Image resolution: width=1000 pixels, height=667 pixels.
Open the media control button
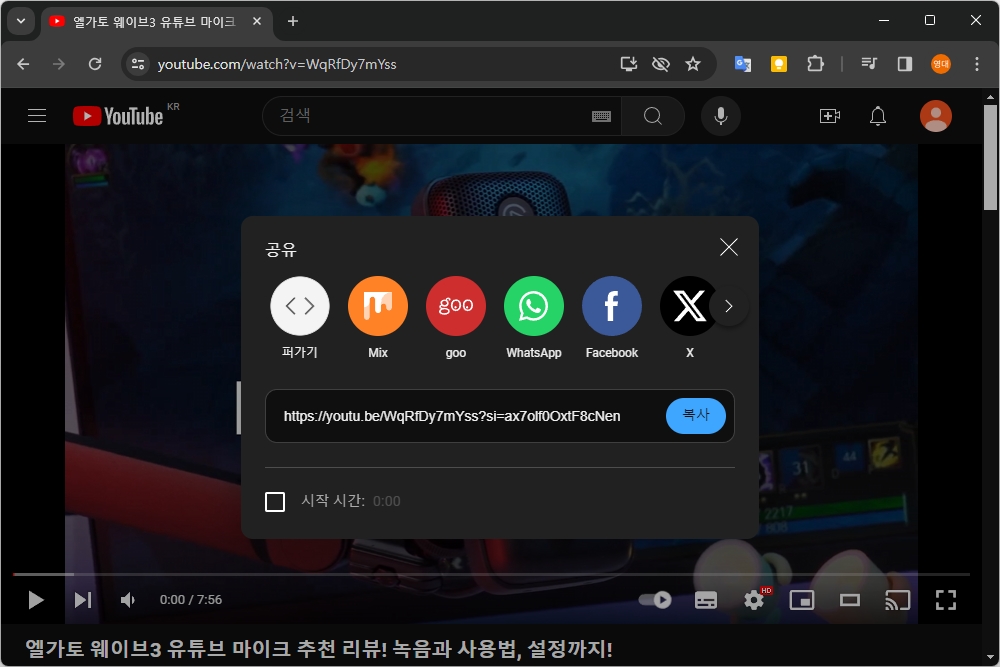[x=869, y=64]
